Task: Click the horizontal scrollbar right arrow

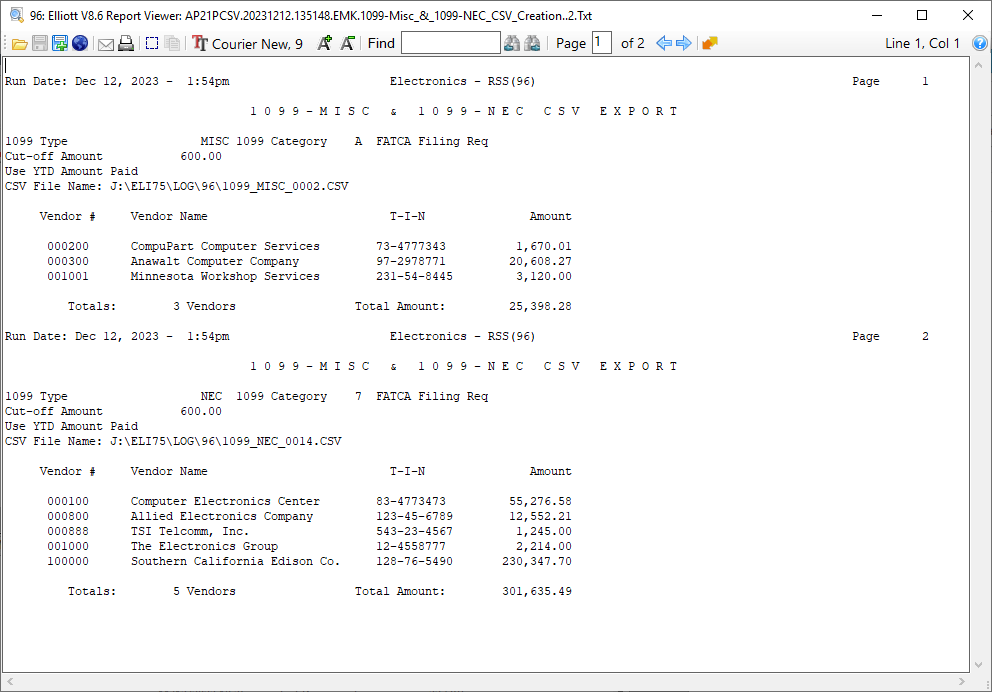Action: click(x=962, y=681)
